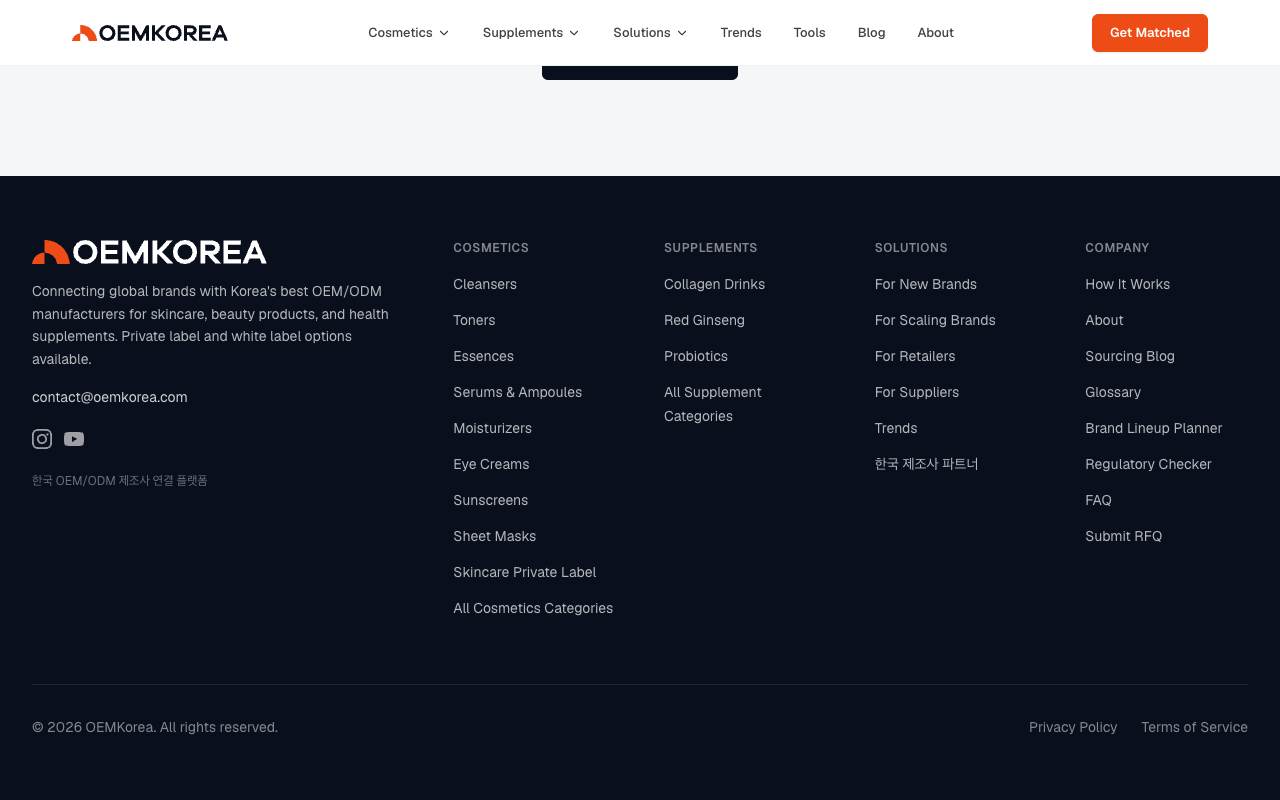Open For Scaling Brands link
The height and width of the screenshot is (800, 1280).
(935, 320)
